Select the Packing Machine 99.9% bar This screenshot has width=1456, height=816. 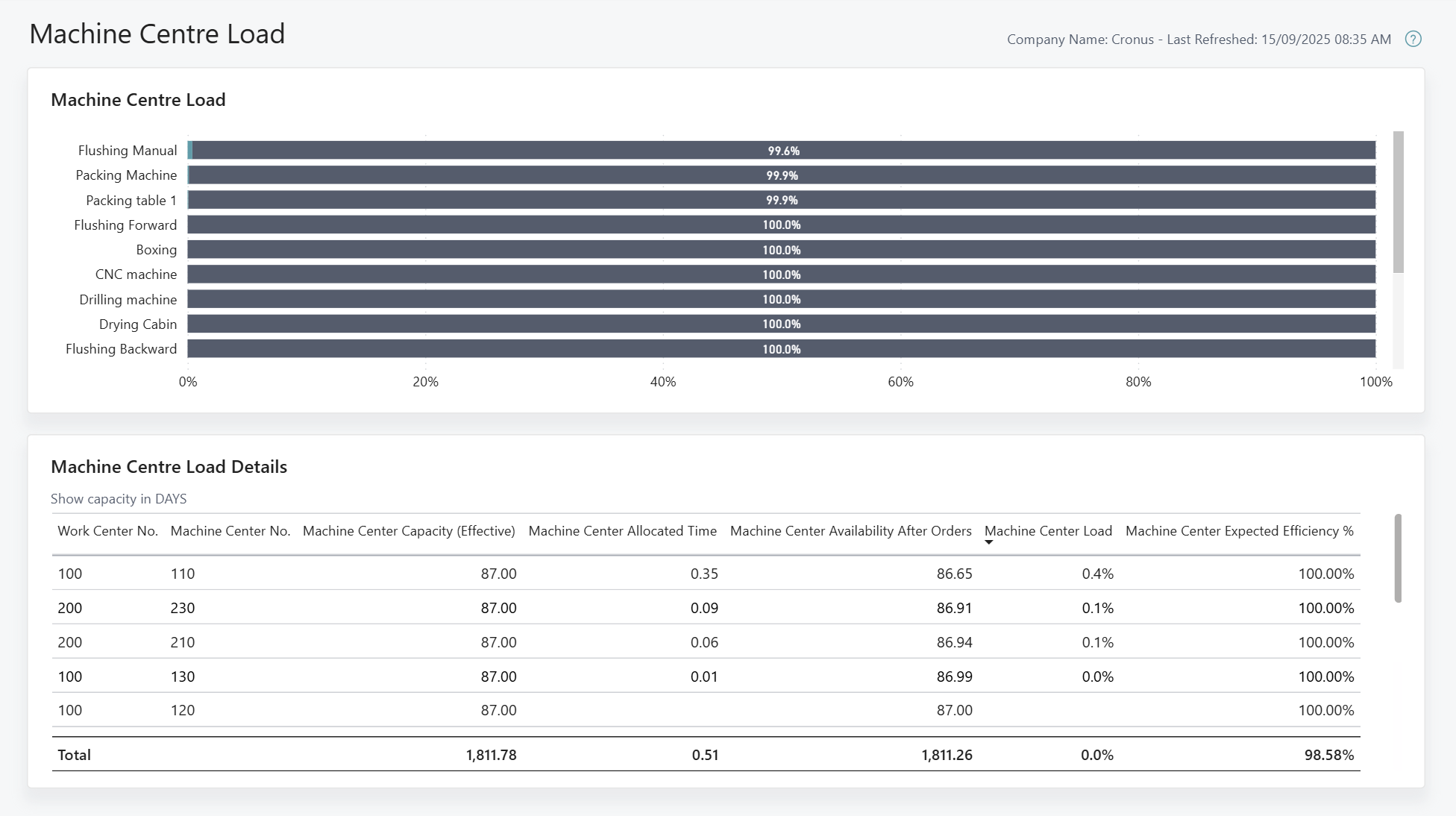[782, 175]
